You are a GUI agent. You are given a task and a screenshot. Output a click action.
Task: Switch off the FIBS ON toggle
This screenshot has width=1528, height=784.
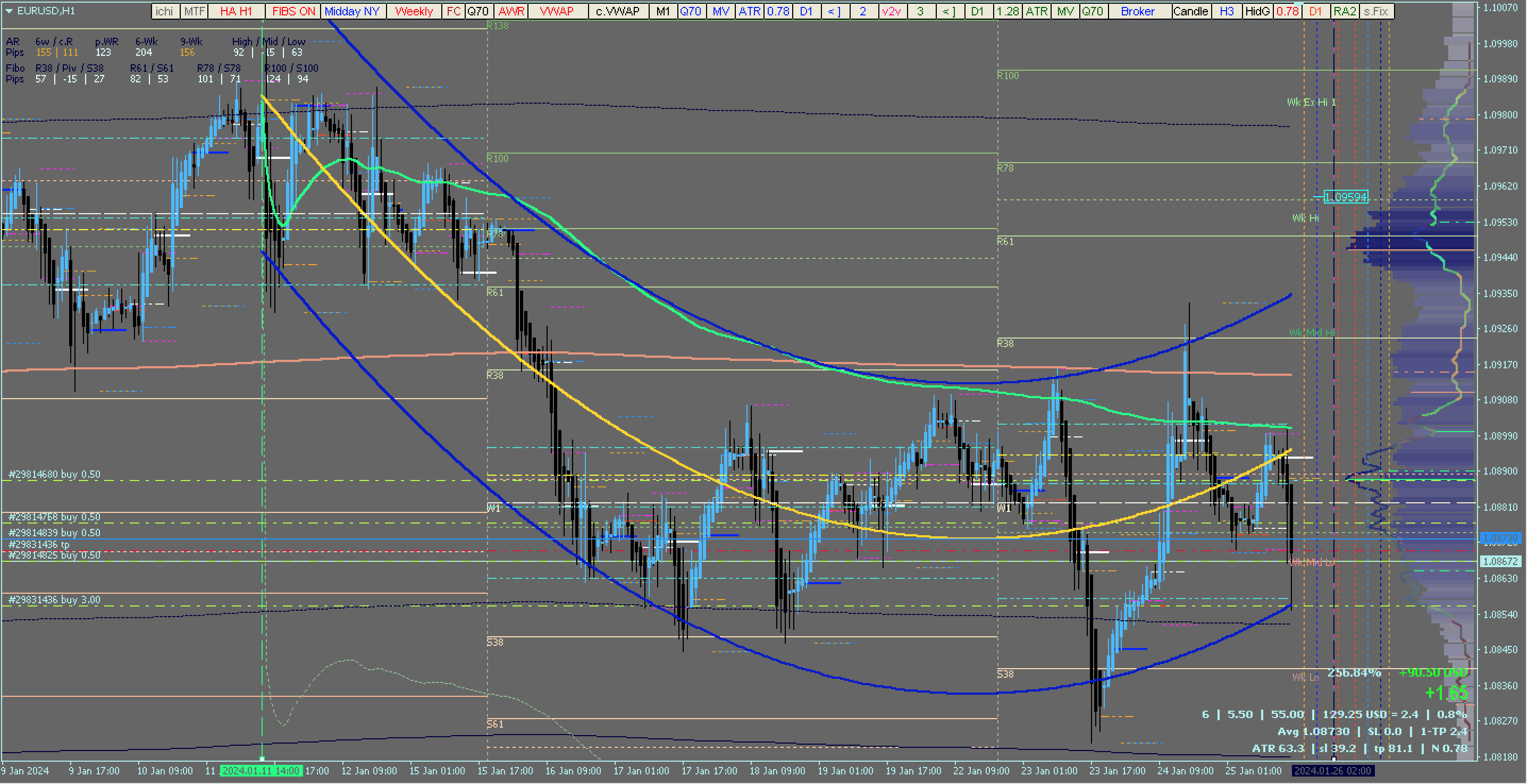[x=293, y=11]
